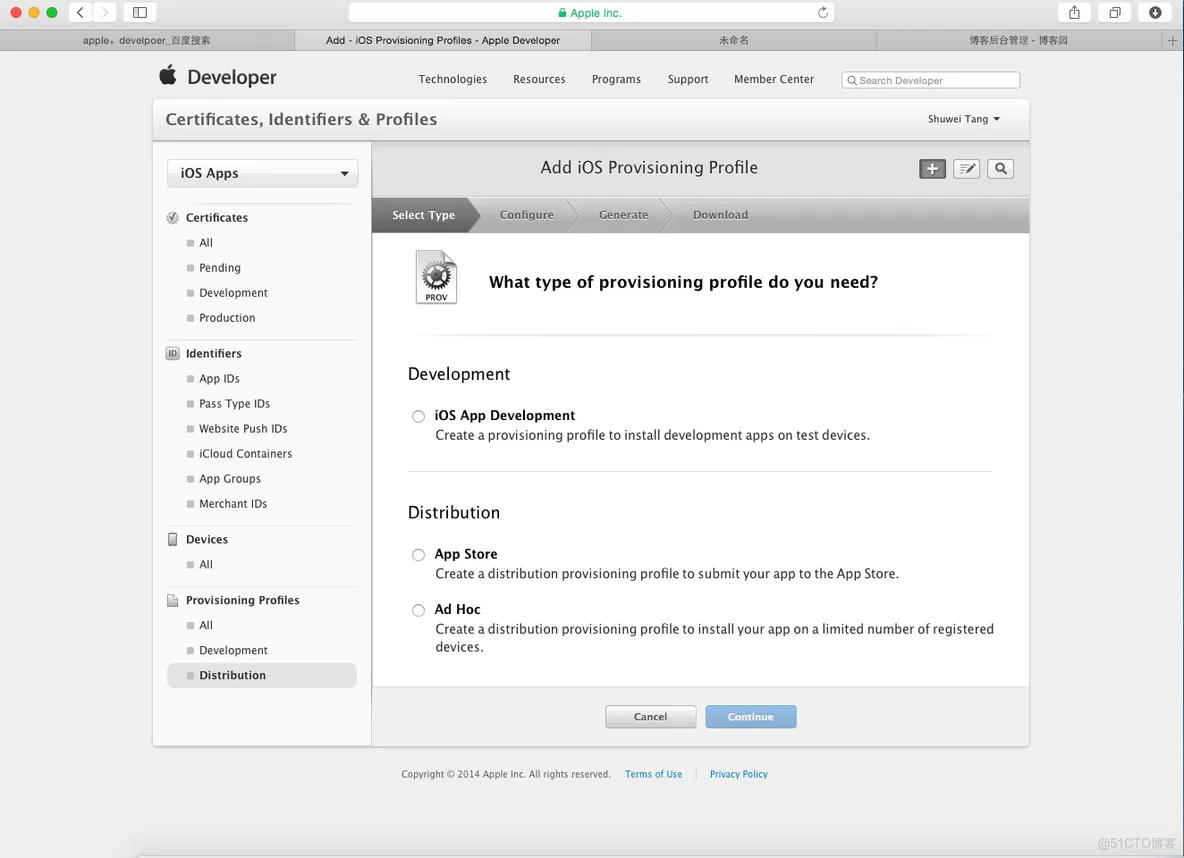The image size is (1184, 858).
Task: Switch to the apple developer Baidu search tab
Action: click(x=146, y=41)
